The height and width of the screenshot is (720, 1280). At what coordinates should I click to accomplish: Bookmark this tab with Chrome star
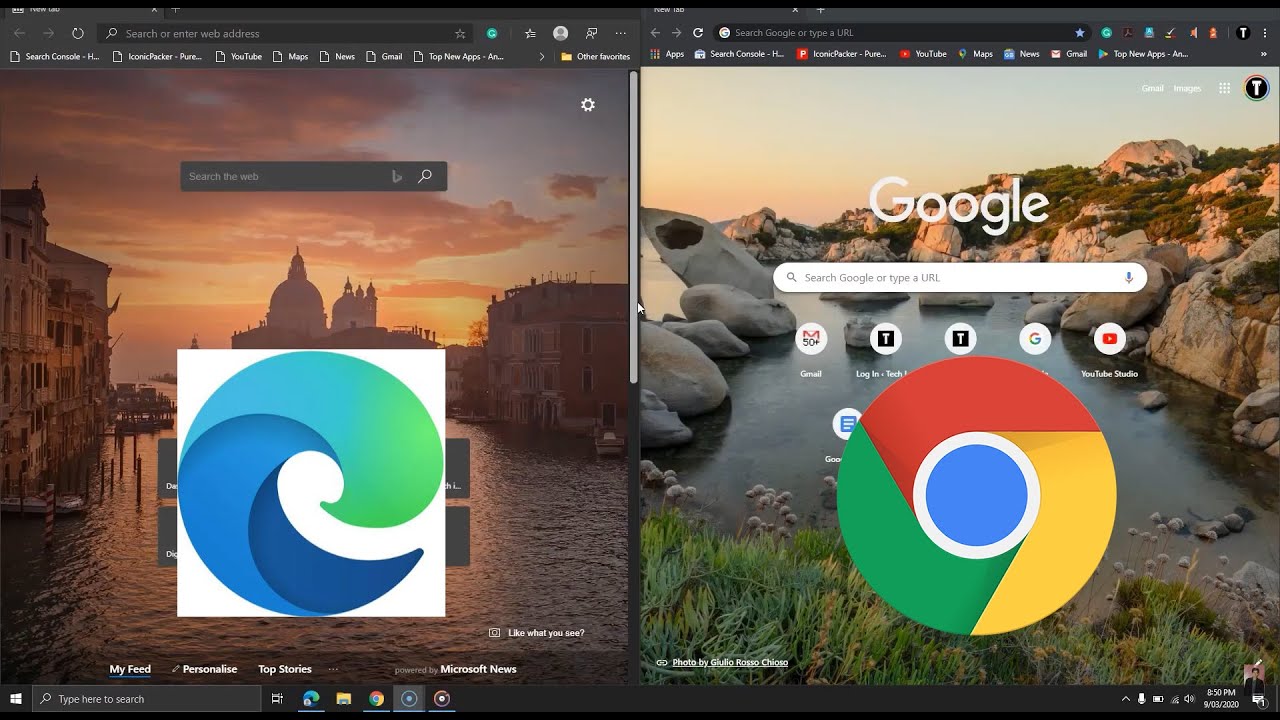pyautogui.click(x=1079, y=32)
